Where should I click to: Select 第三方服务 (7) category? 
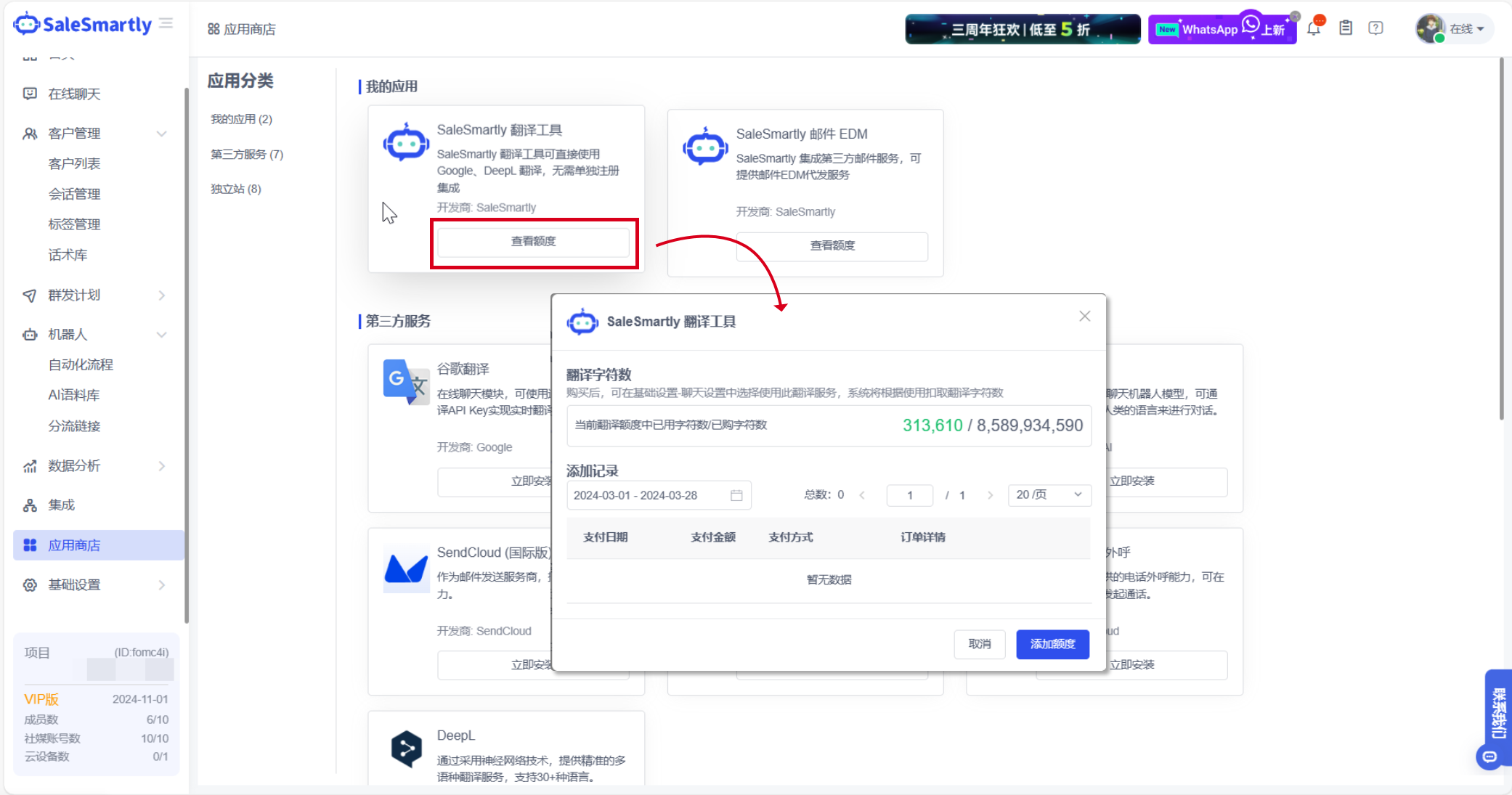tap(247, 155)
